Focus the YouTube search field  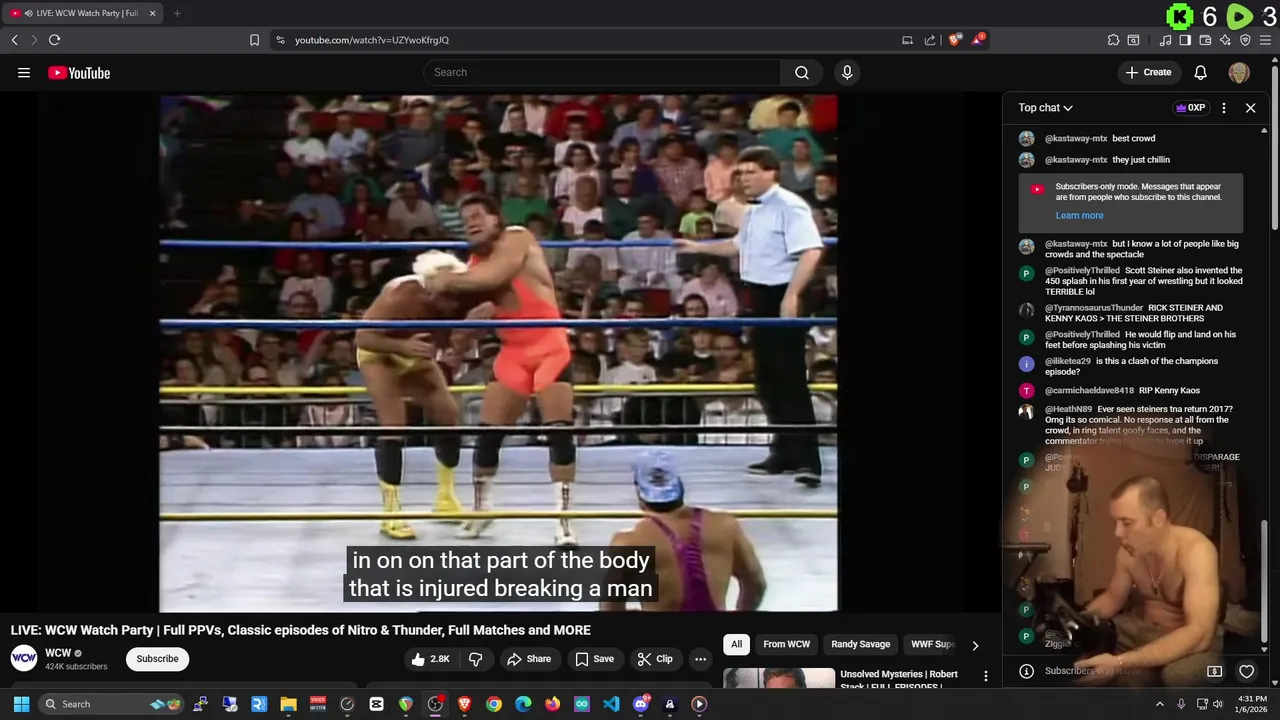click(x=602, y=72)
